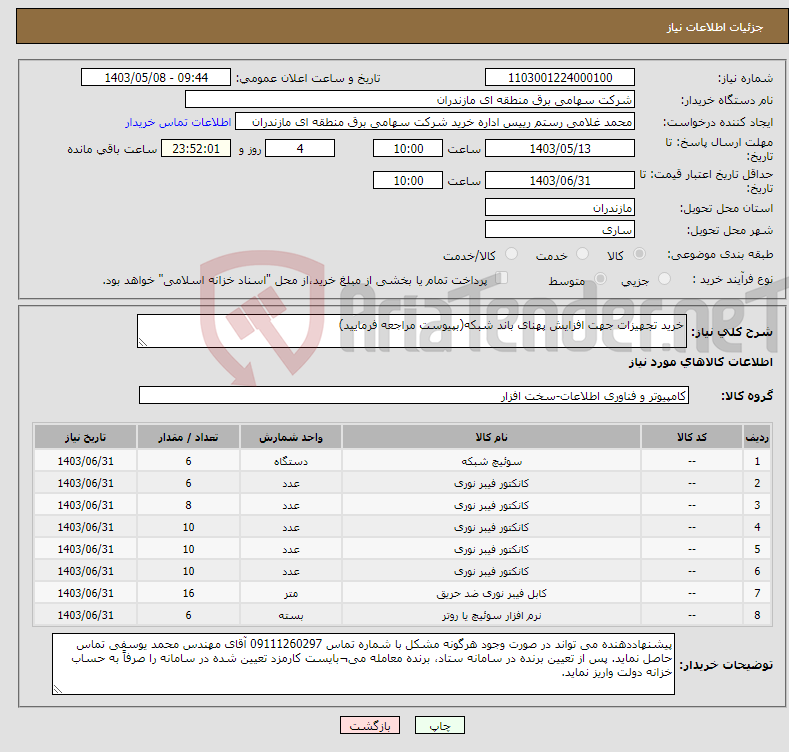Click کانکتور فیبر نوری in row 5
This screenshot has height=752, width=789.
point(491,550)
